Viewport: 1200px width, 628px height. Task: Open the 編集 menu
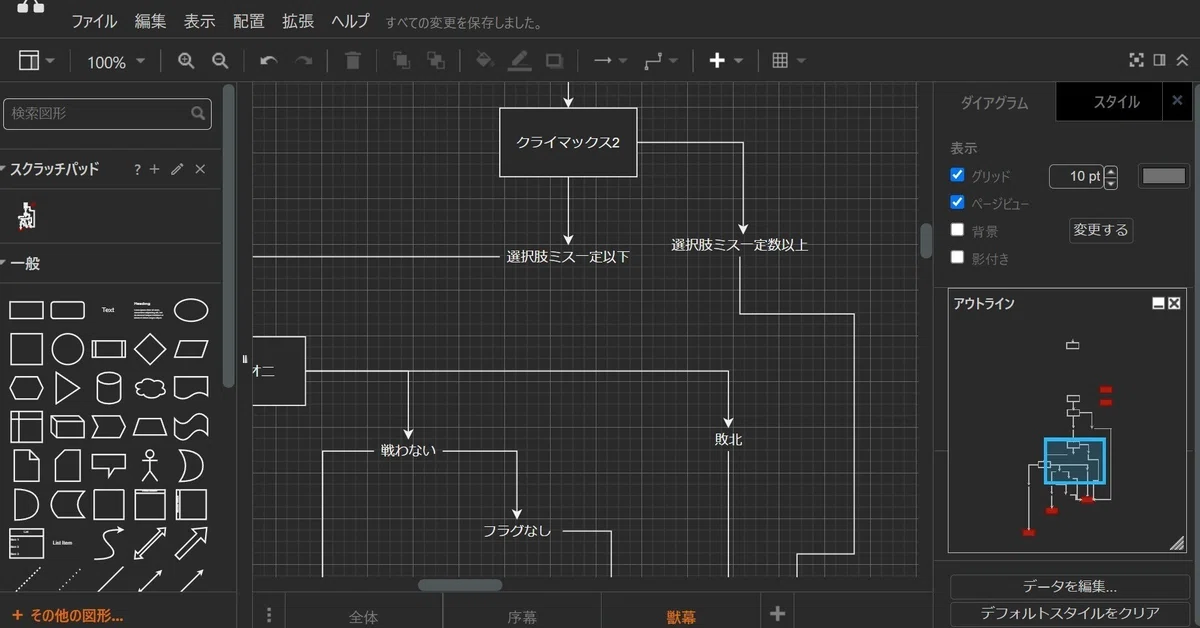click(150, 21)
